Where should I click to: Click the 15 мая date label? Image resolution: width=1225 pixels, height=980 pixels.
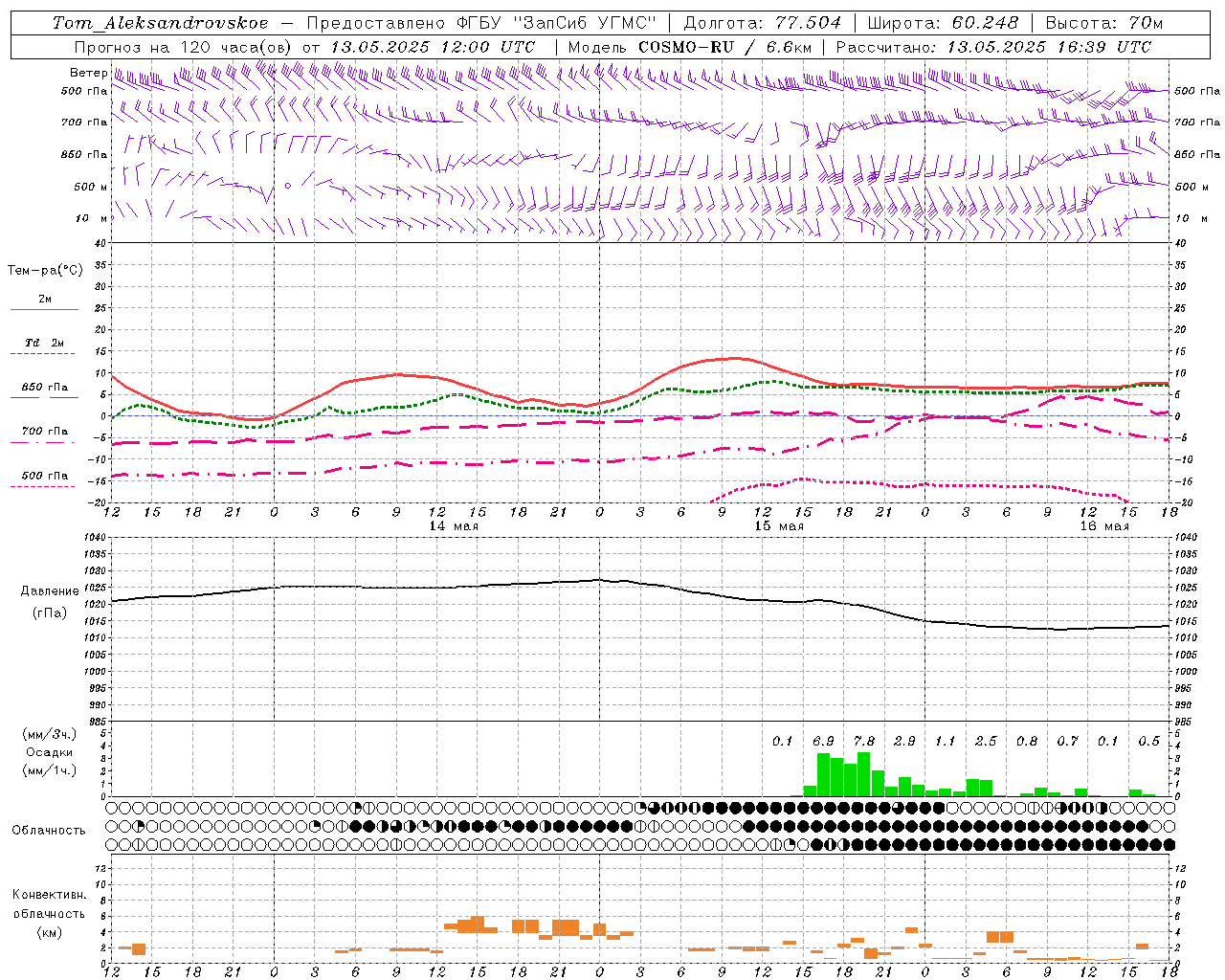coord(779,526)
